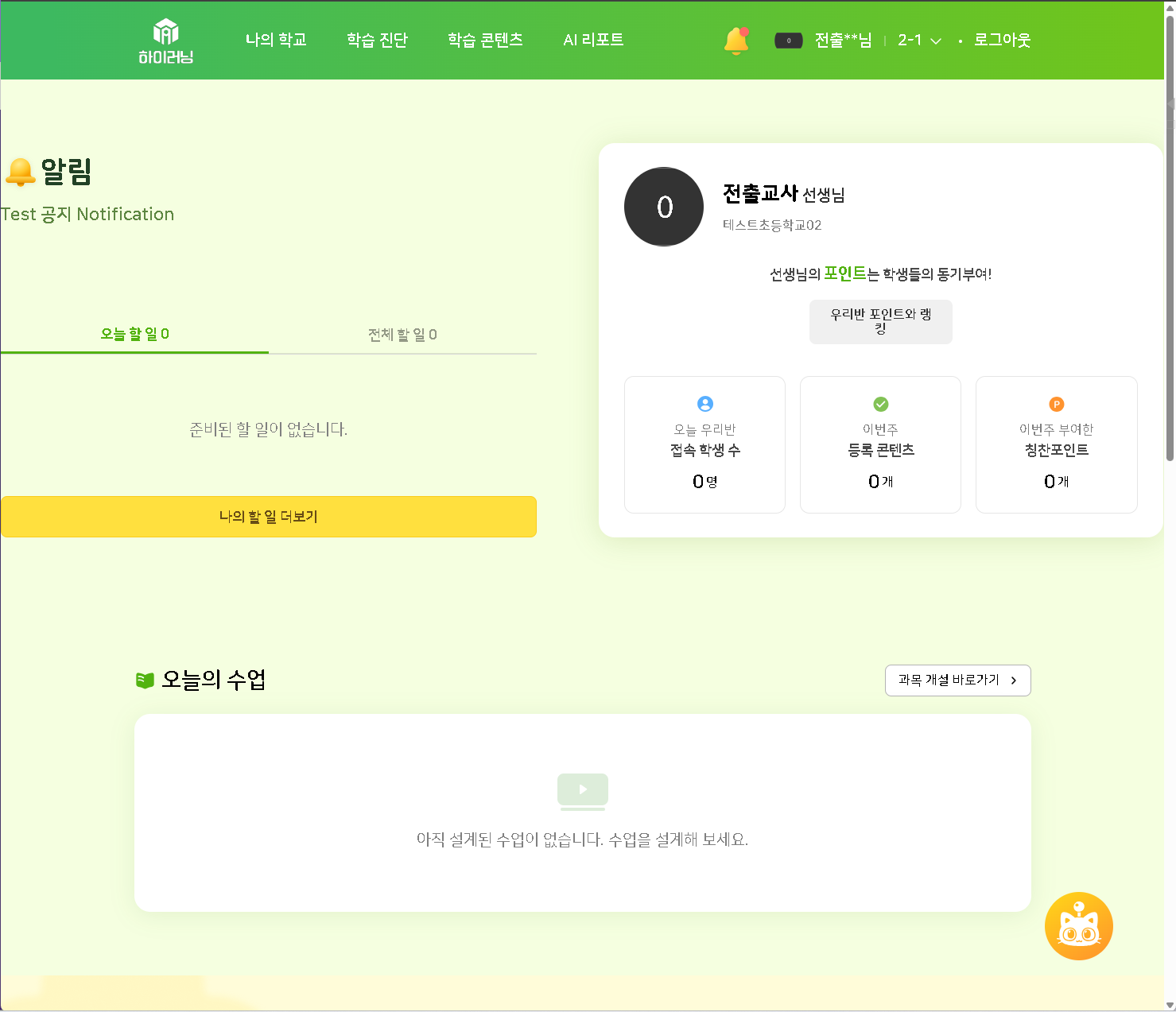Click the green checkmark registered content icon
Image resolution: width=1176 pixels, height=1012 pixels.
pos(880,404)
